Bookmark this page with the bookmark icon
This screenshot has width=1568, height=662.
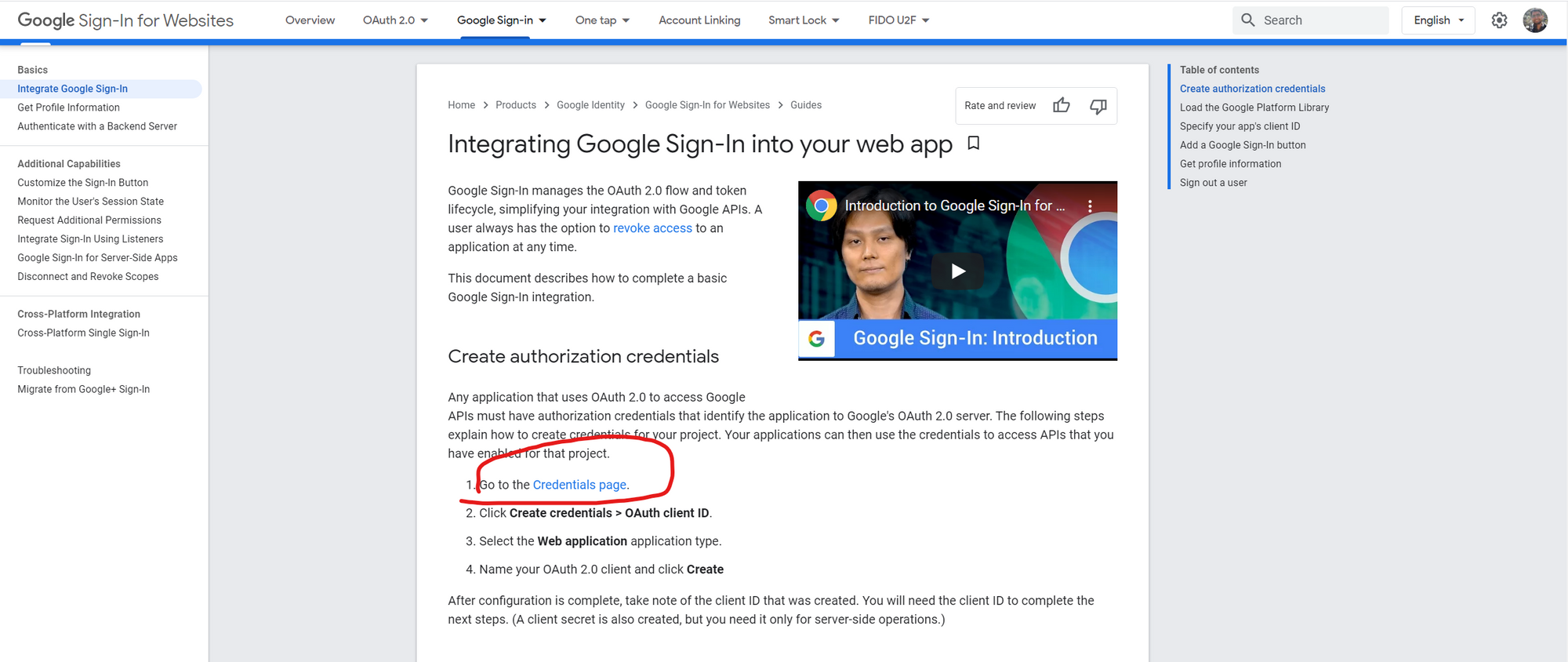point(974,143)
